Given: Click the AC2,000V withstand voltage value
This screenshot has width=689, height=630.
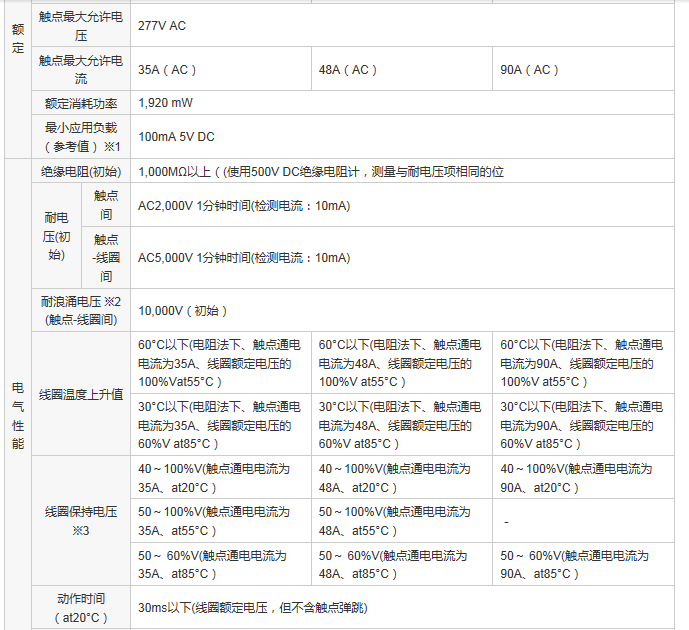Looking at the screenshot, I should pos(244,205).
